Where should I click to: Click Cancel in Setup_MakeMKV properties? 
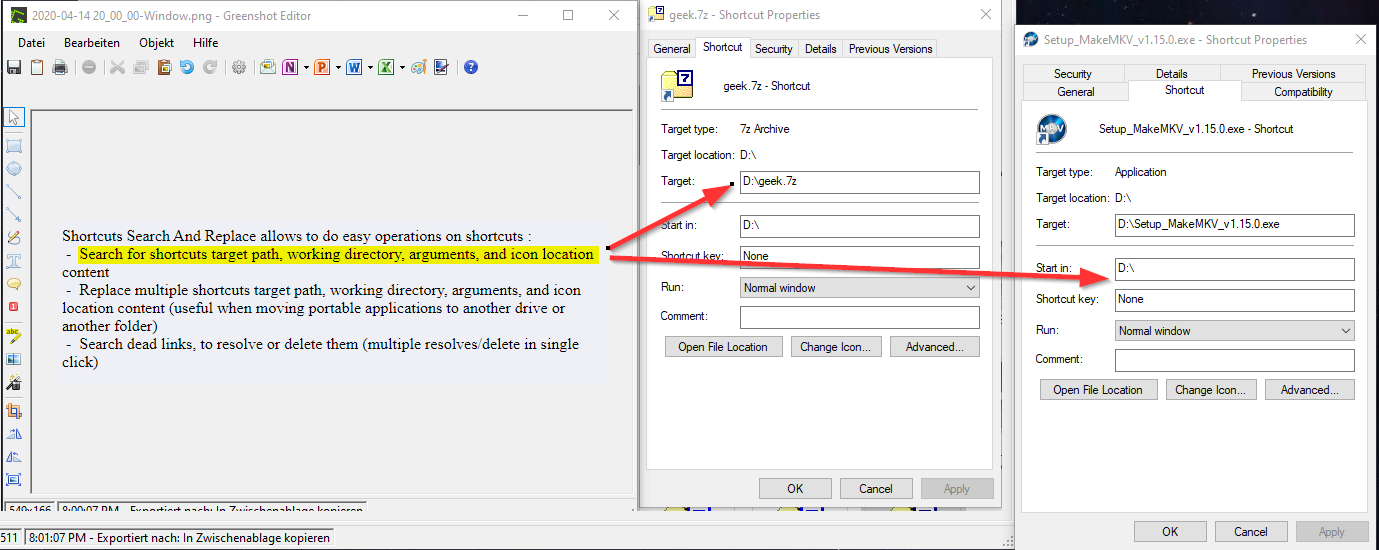coord(1251,532)
